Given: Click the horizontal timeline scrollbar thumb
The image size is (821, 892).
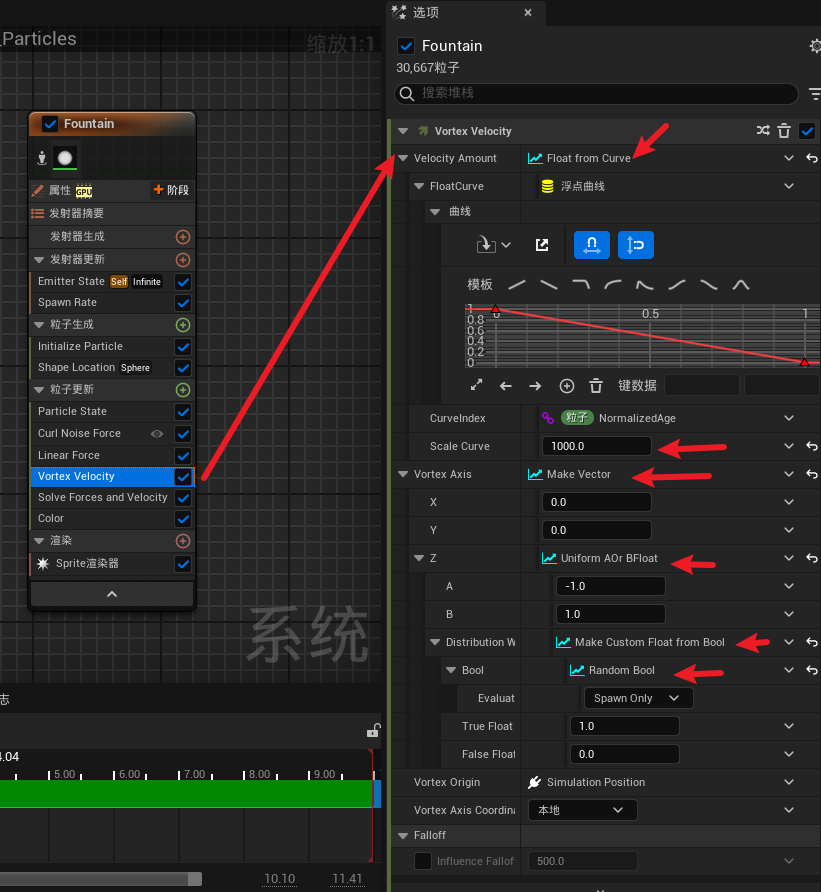Looking at the screenshot, I should click(101, 879).
